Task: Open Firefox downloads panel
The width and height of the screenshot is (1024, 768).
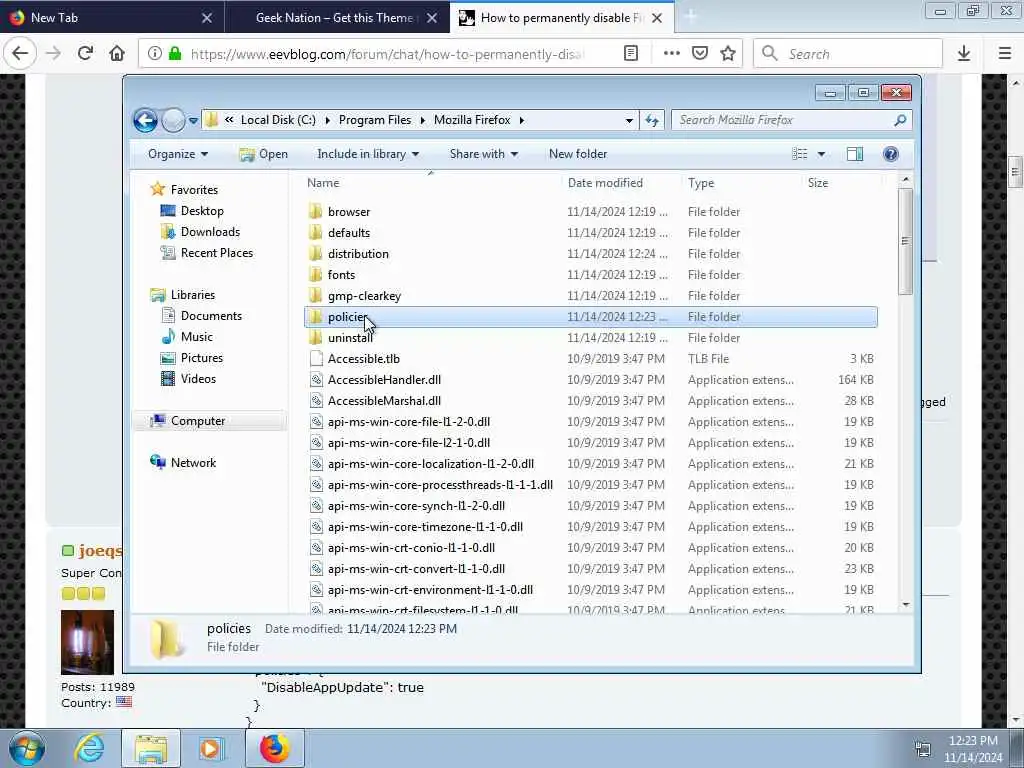Action: (x=964, y=54)
